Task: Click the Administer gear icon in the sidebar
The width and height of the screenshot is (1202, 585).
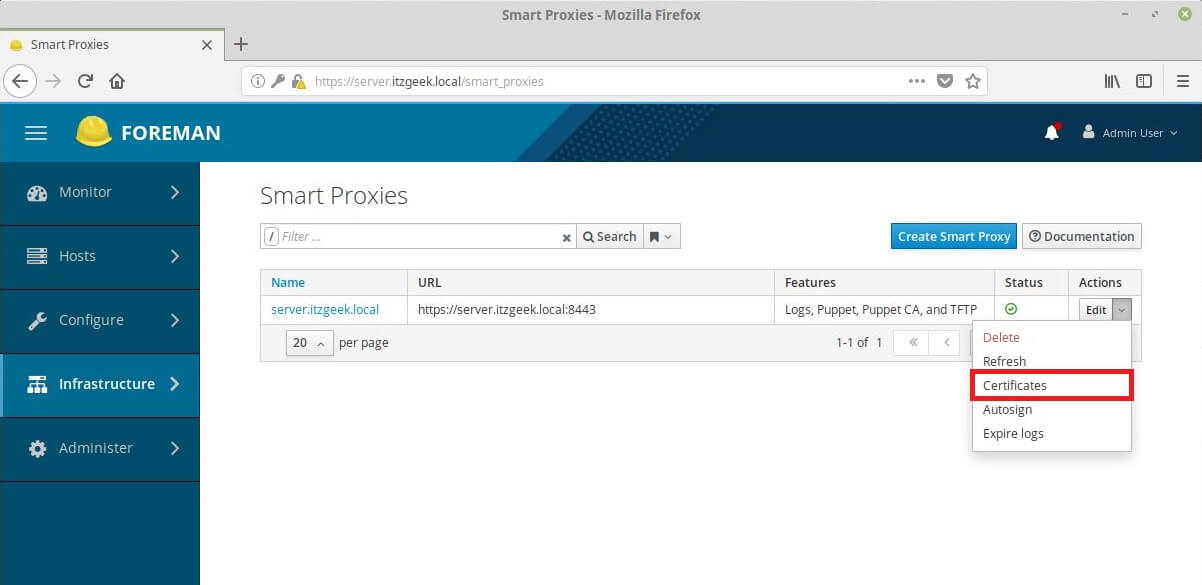Action: point(37,449)
